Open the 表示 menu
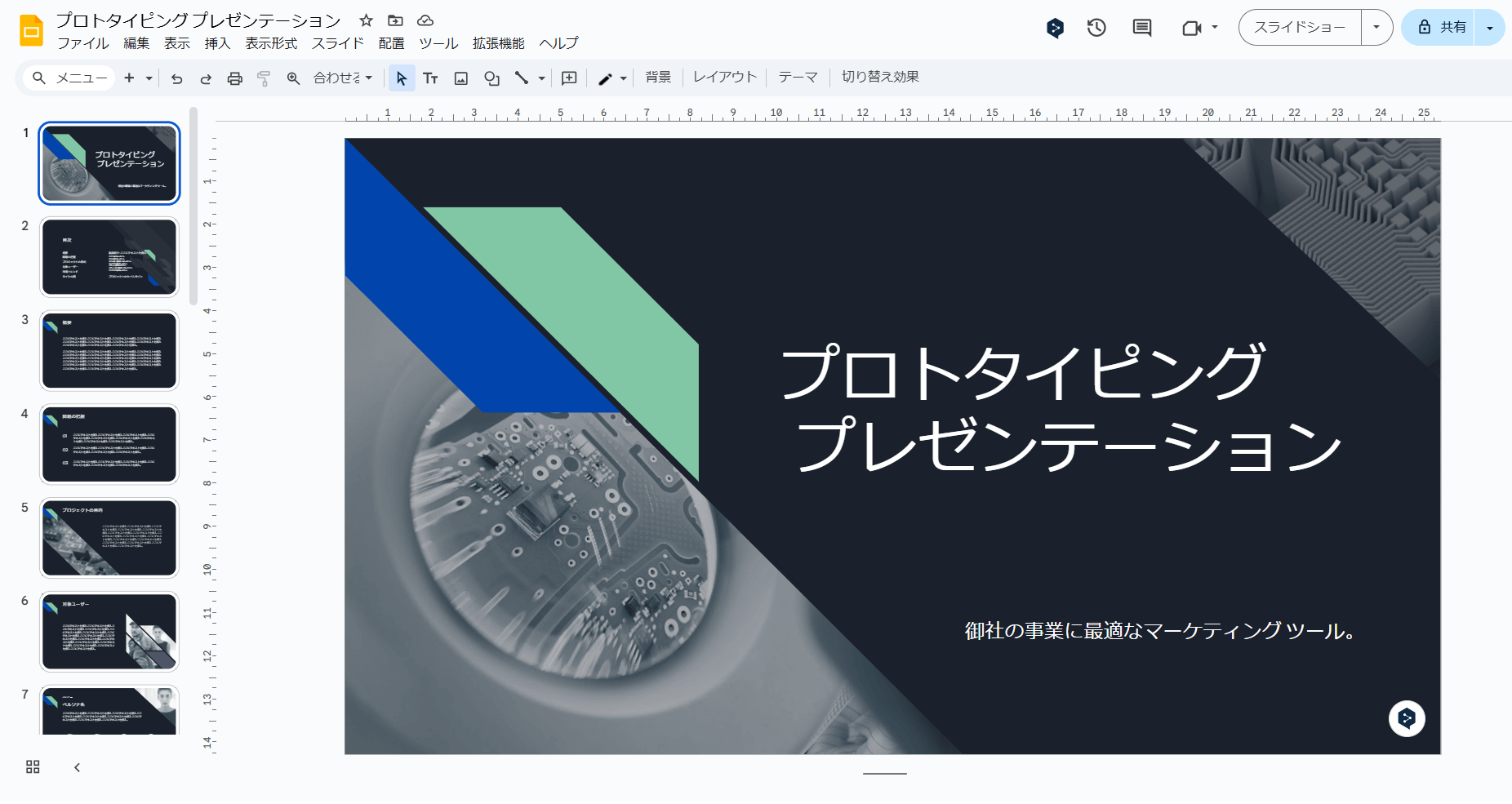This screenshot has width=1512, height=804. [177, 43]
